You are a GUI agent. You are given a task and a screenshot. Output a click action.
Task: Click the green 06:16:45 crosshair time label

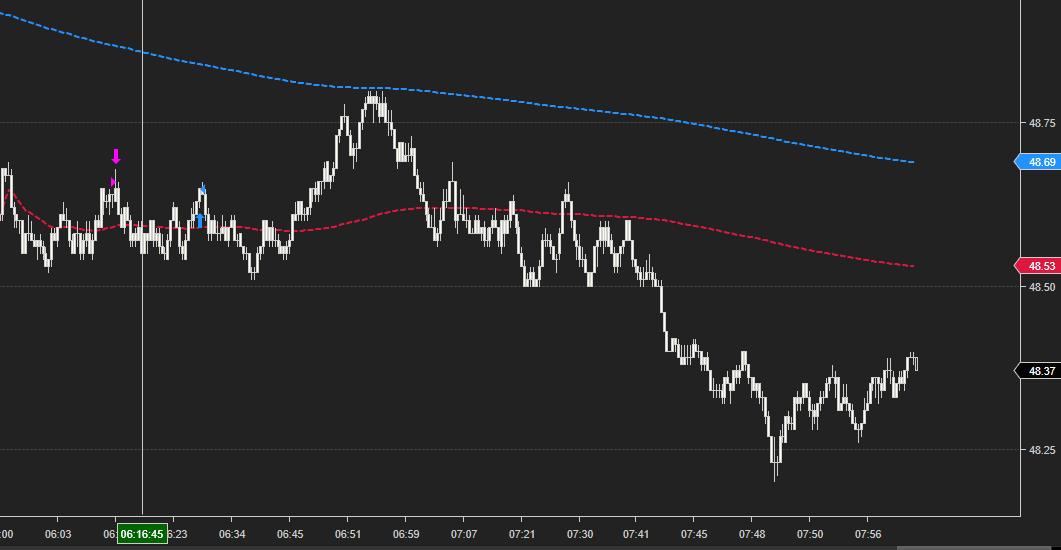click(x=142, y=534)
